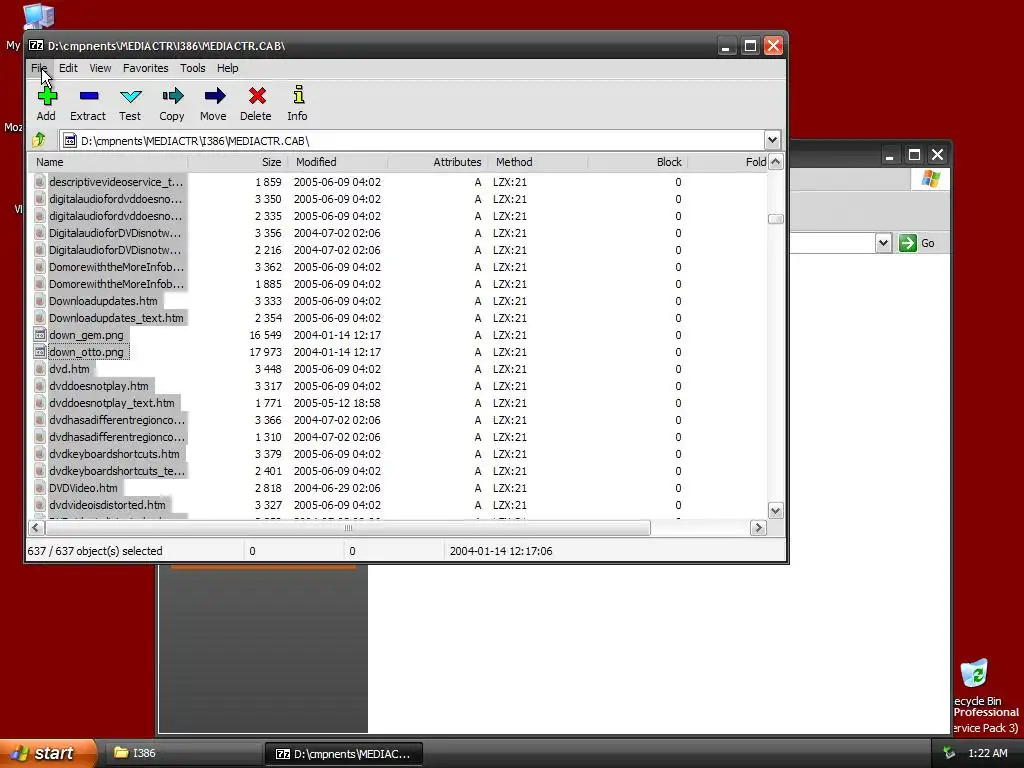
Task: Click the Move toolbar icon
Action: click(x=214, y=97)
